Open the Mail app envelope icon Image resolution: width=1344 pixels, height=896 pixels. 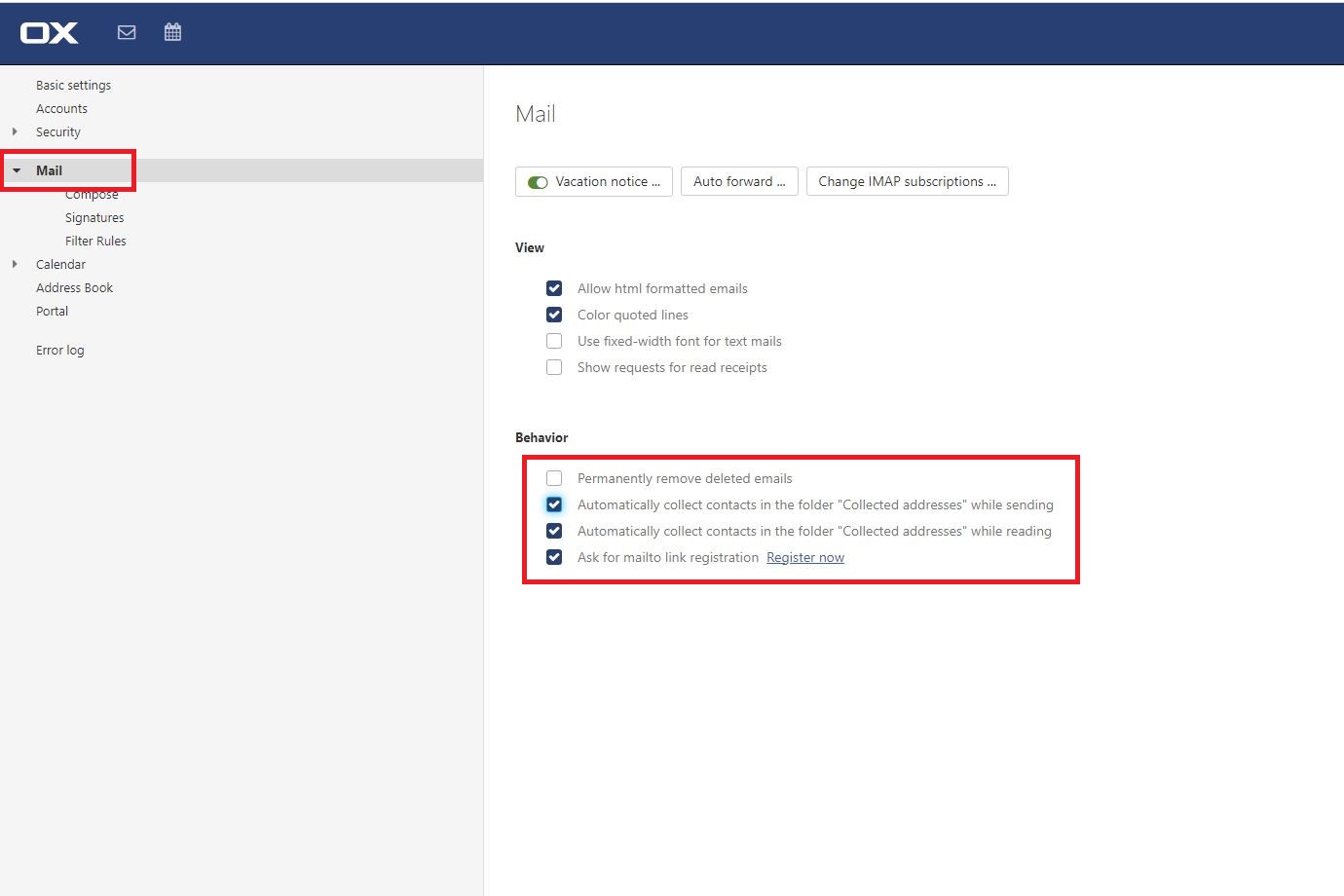[x=127, y=32]
